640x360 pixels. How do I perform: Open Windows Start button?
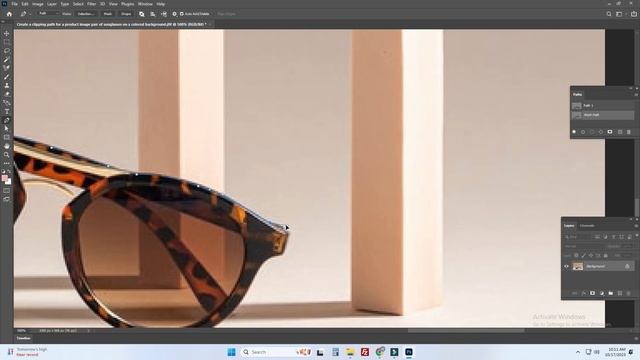(x=231, y=352)
